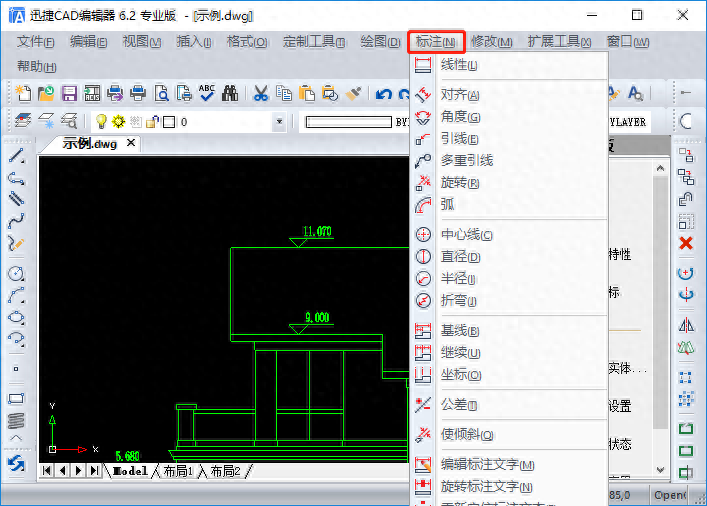
Task: Click the Match properties brush icon
Action: click(353, 93)
